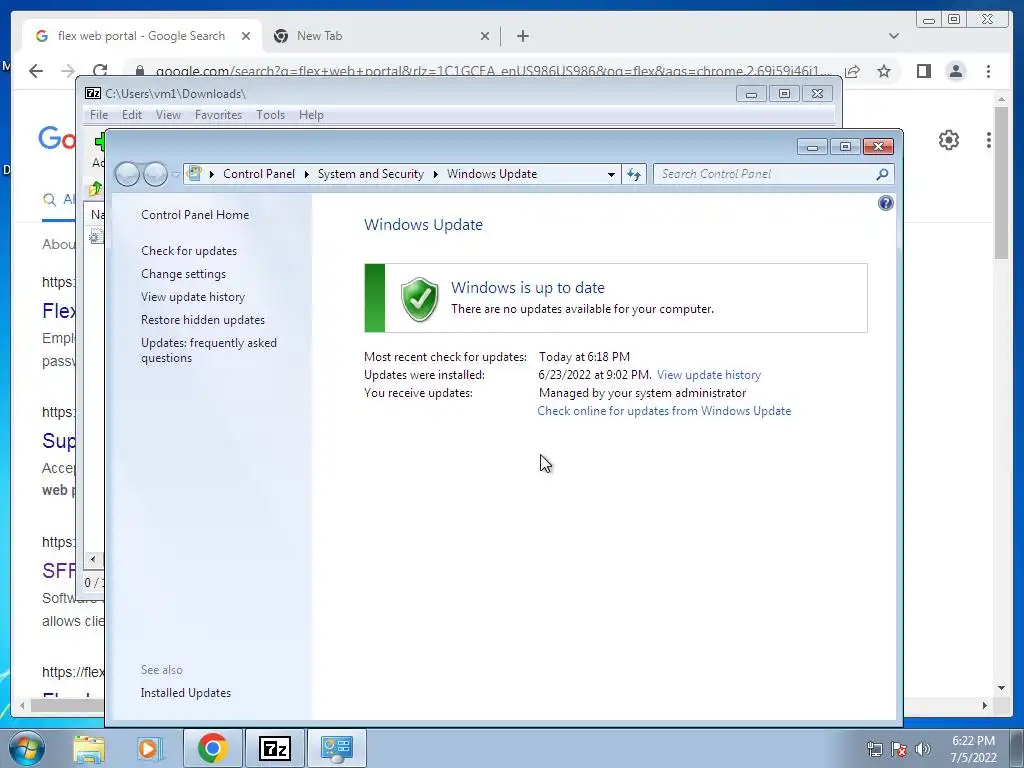Switch to the flex web portal Chrome tab
The height and width of the screenshot is (768, 1024).
point(142,36)
